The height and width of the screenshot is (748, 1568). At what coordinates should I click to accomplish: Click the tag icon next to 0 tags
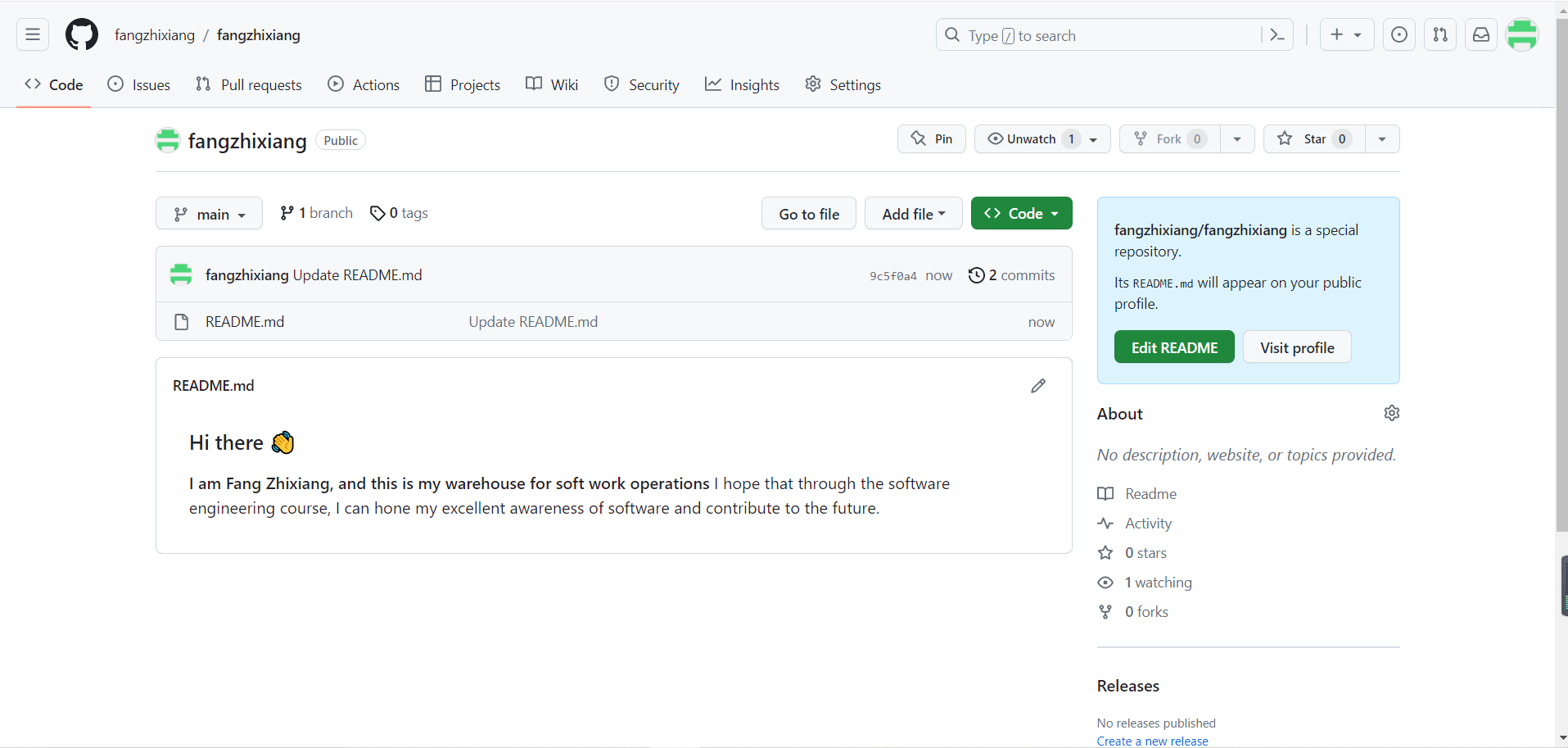(377, 213)
